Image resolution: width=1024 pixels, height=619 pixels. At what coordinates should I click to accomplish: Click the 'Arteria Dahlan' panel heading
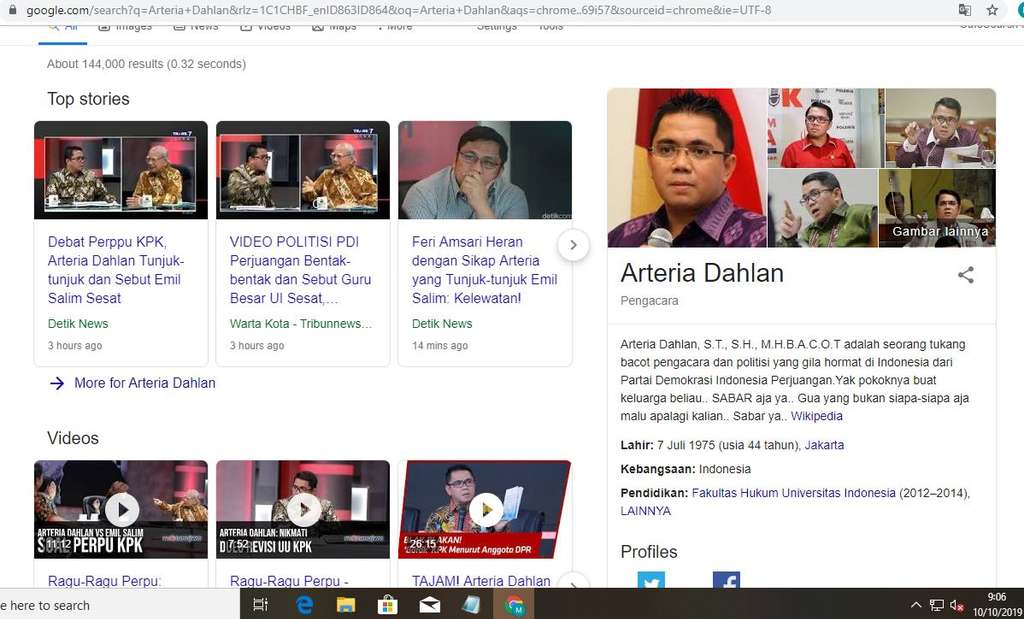(702, 273)
